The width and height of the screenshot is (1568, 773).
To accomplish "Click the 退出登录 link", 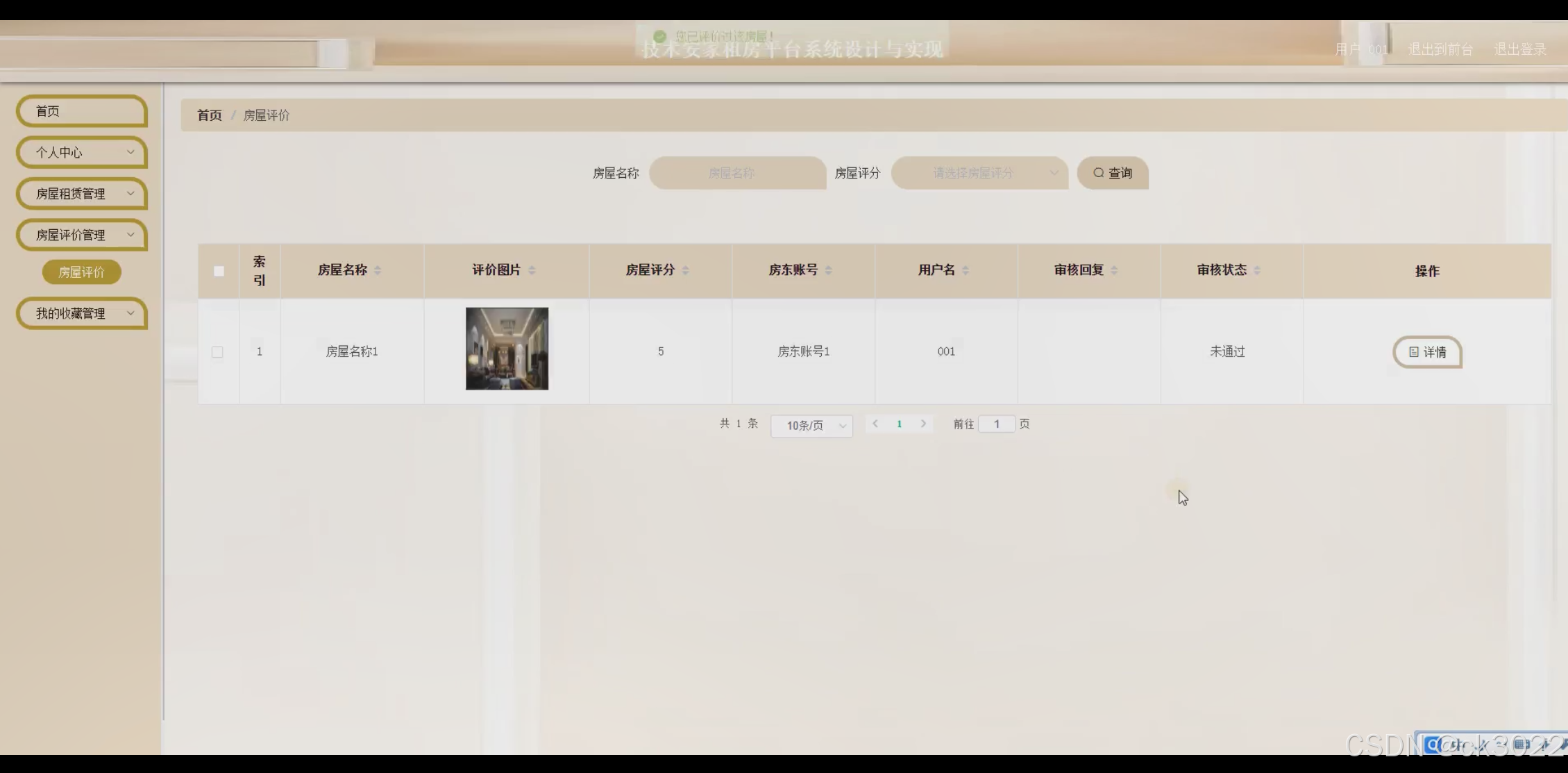I will pyautogui.click(x=1520, y=49).
